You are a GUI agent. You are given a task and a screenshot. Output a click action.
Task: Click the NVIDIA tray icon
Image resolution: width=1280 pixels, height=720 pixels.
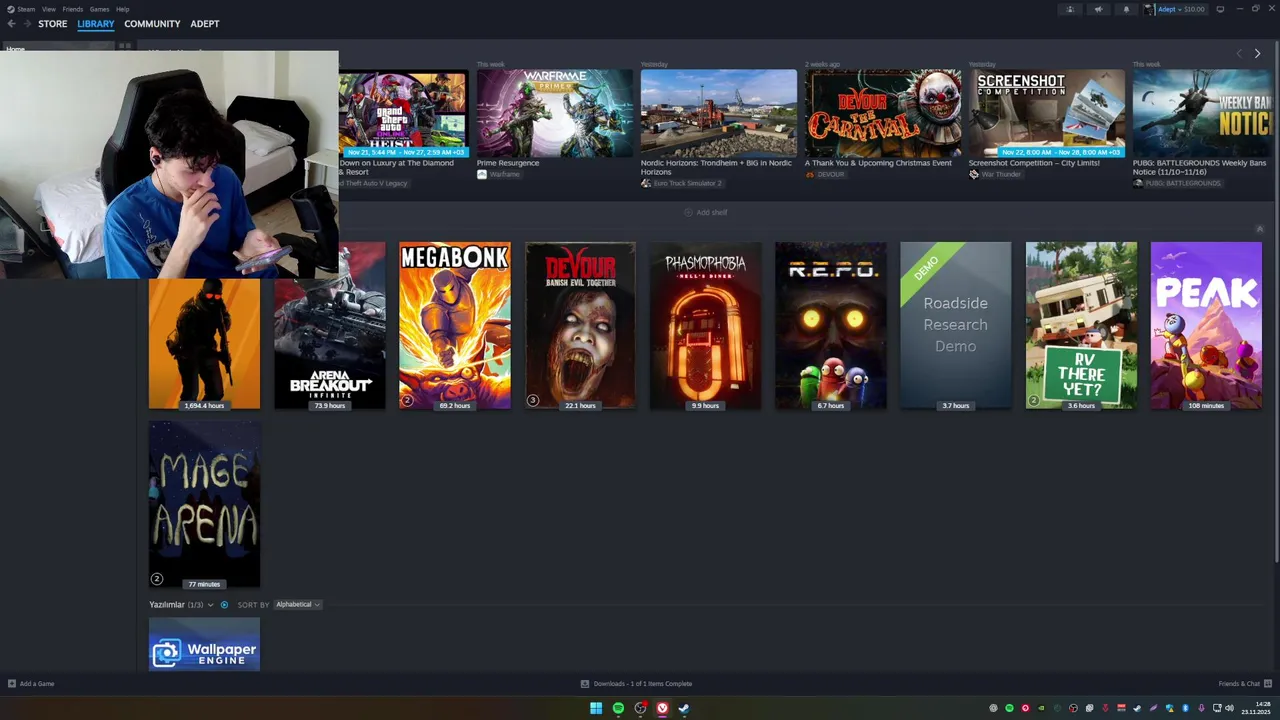point(1041,708)
